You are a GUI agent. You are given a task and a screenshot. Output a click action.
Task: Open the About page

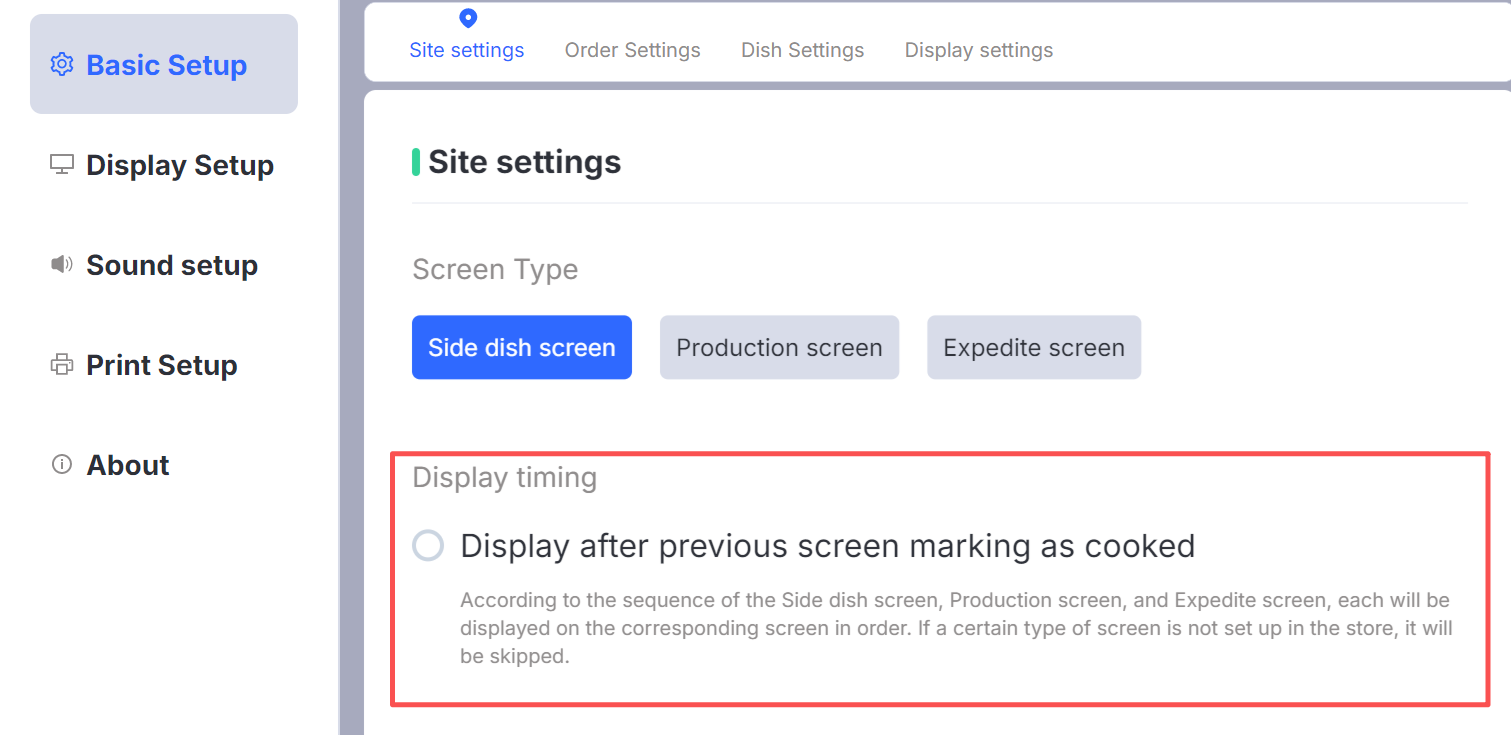point(128,465)
